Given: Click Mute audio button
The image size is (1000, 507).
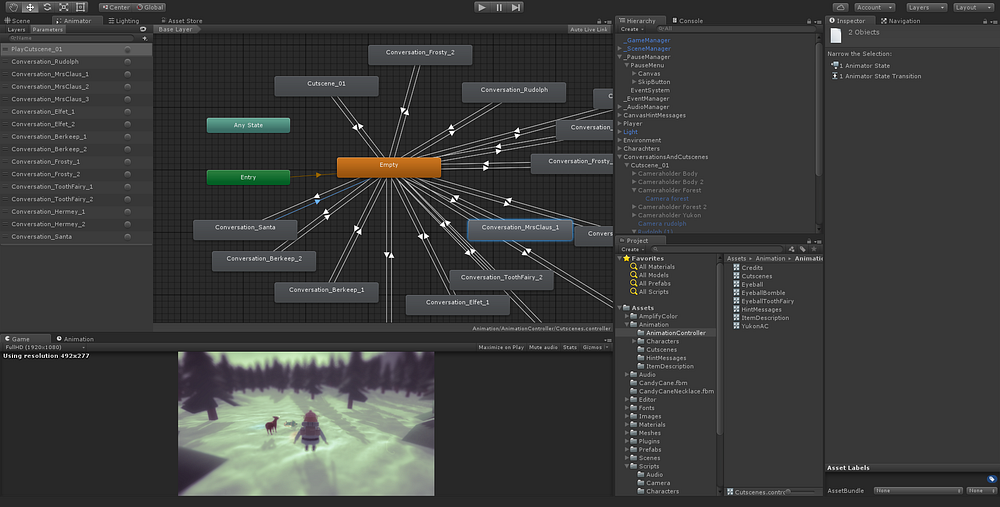Looking at the screenshot, I should pos(543,348).
